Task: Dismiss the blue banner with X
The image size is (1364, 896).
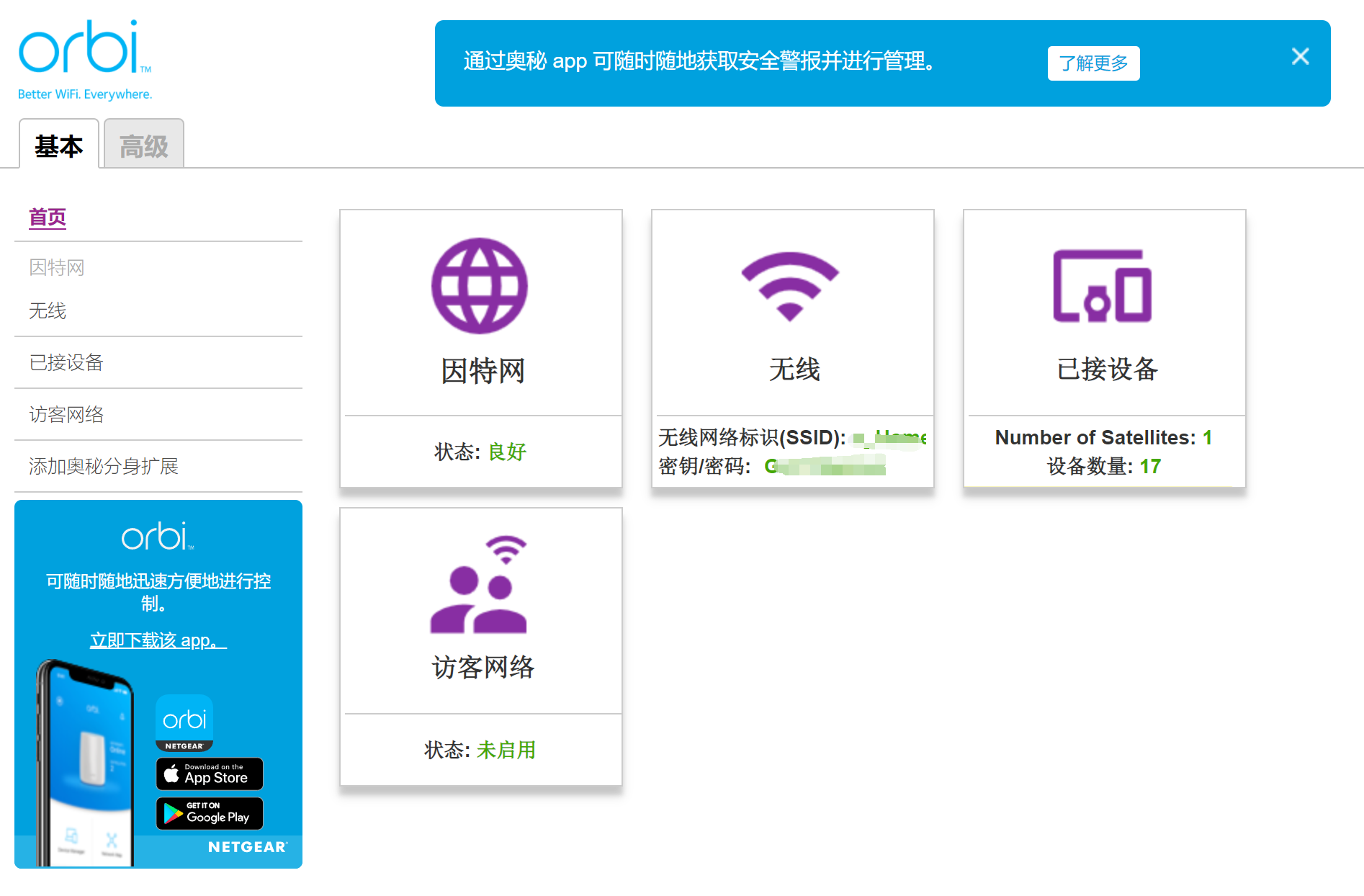Action: pyautogui.click(x=1300, y=57)
